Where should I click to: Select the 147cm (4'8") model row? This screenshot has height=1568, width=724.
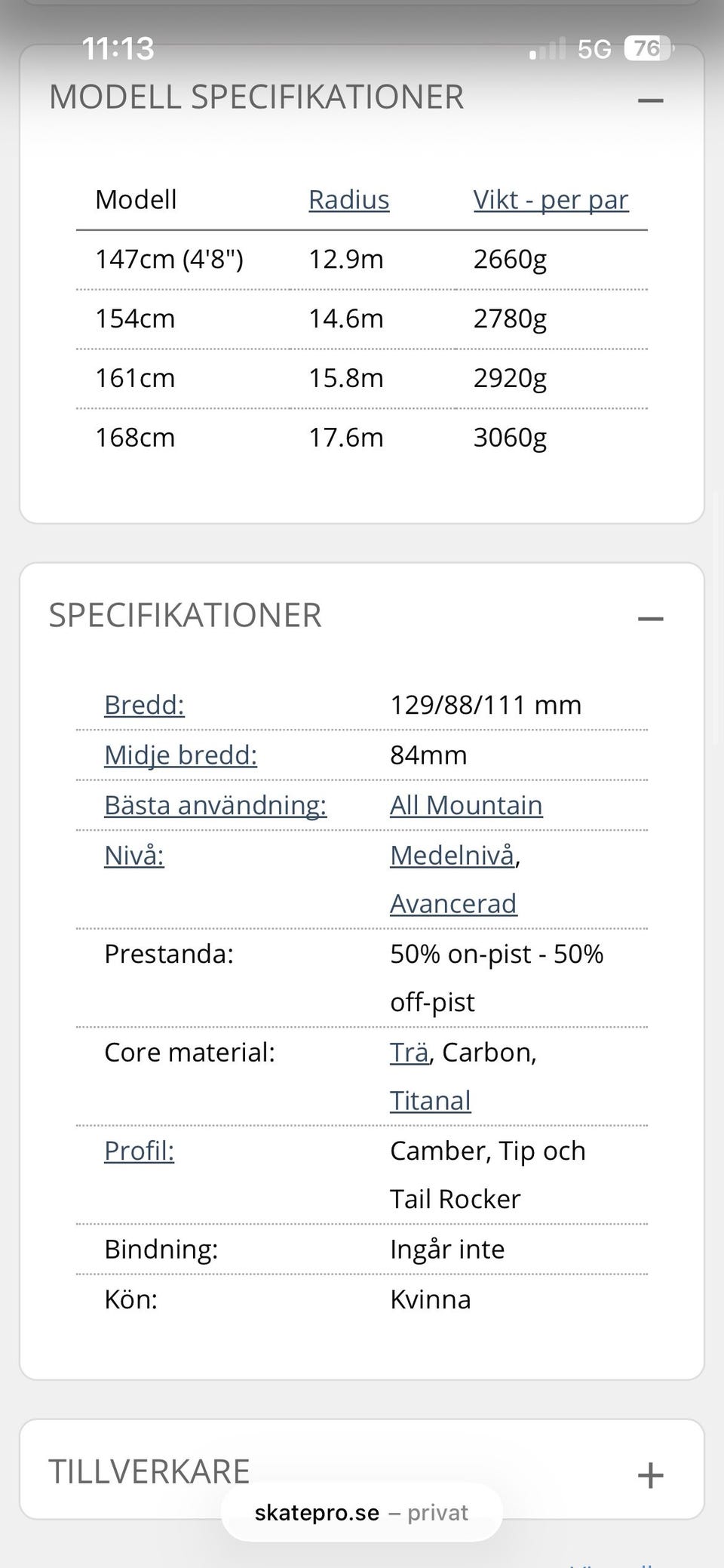(169, 260)
